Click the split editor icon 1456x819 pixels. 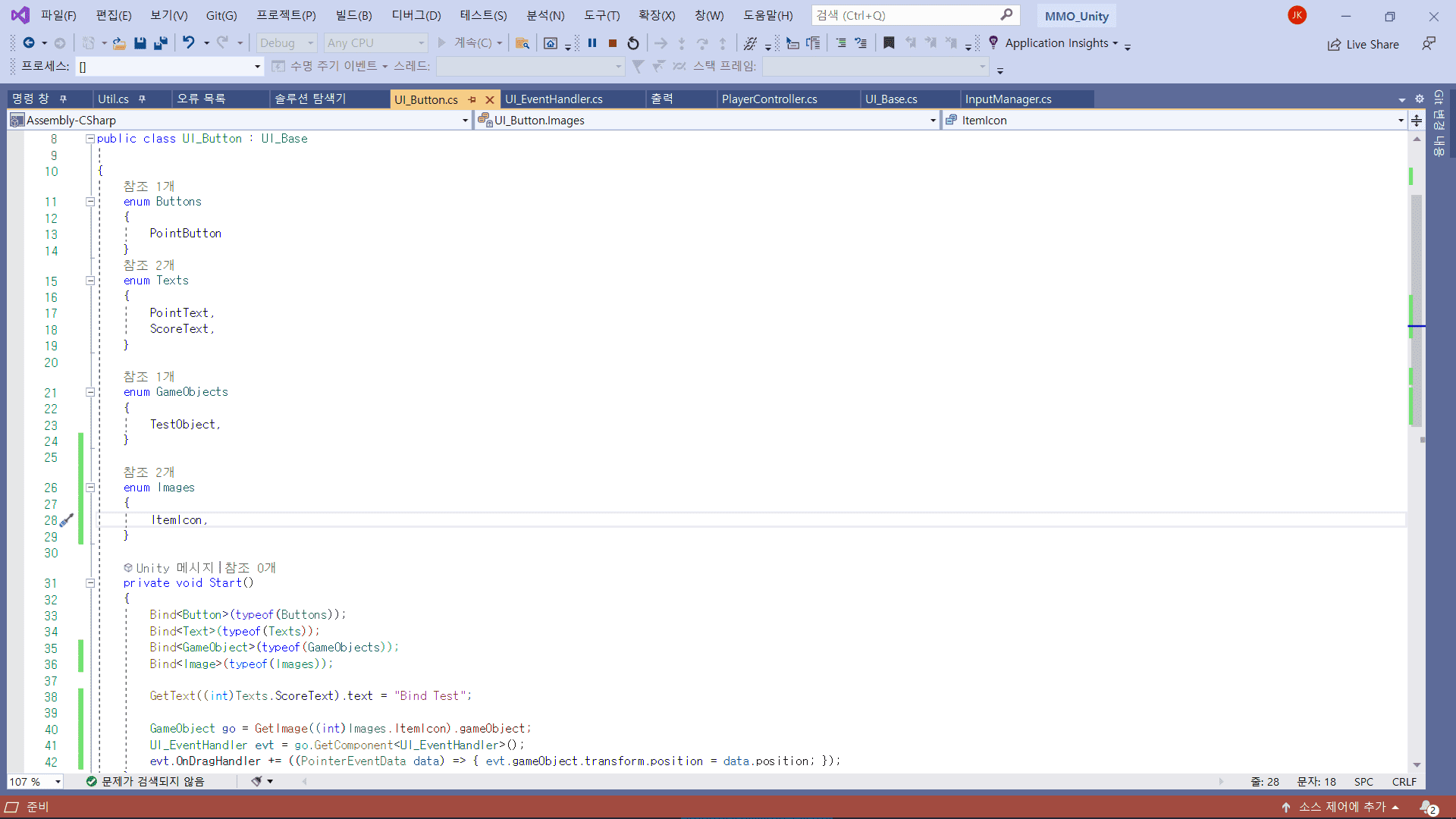click(x=1417, y=120)
